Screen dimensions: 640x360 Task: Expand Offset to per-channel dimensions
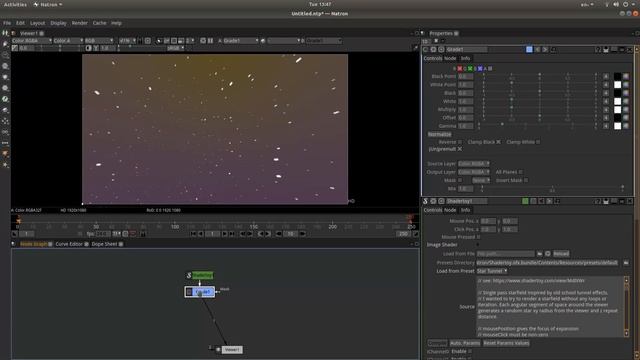(x=606, y=118)
